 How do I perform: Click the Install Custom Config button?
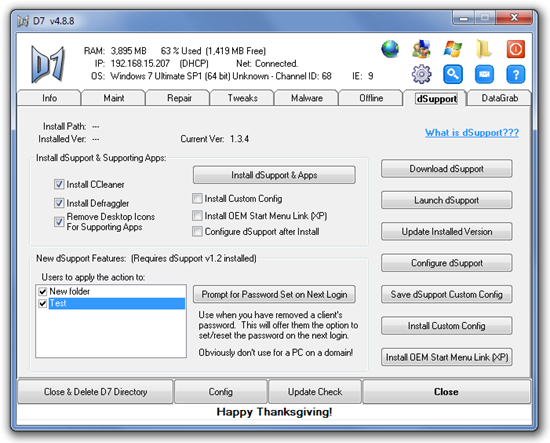pos(447,326)
